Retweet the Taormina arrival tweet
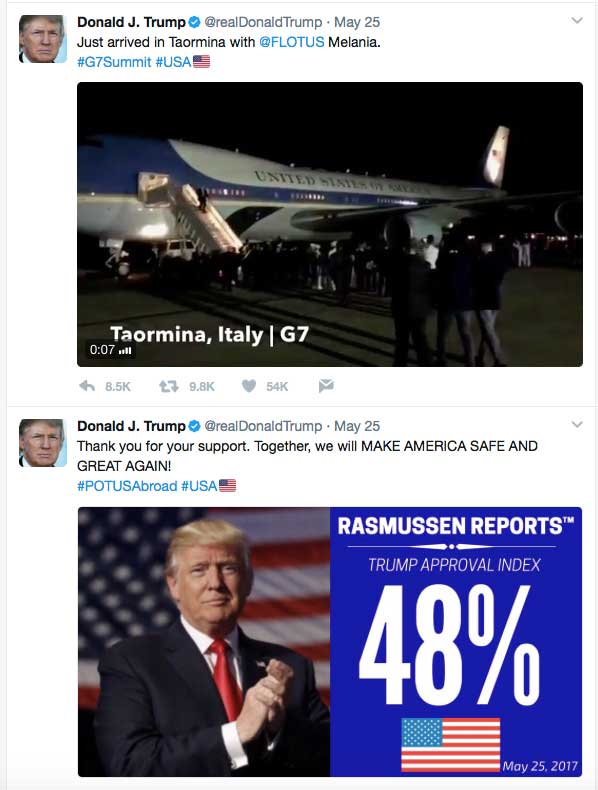Image resolution: width=598 pixels, height=790 pixels. pyautogui.click(x=169, y=386)
